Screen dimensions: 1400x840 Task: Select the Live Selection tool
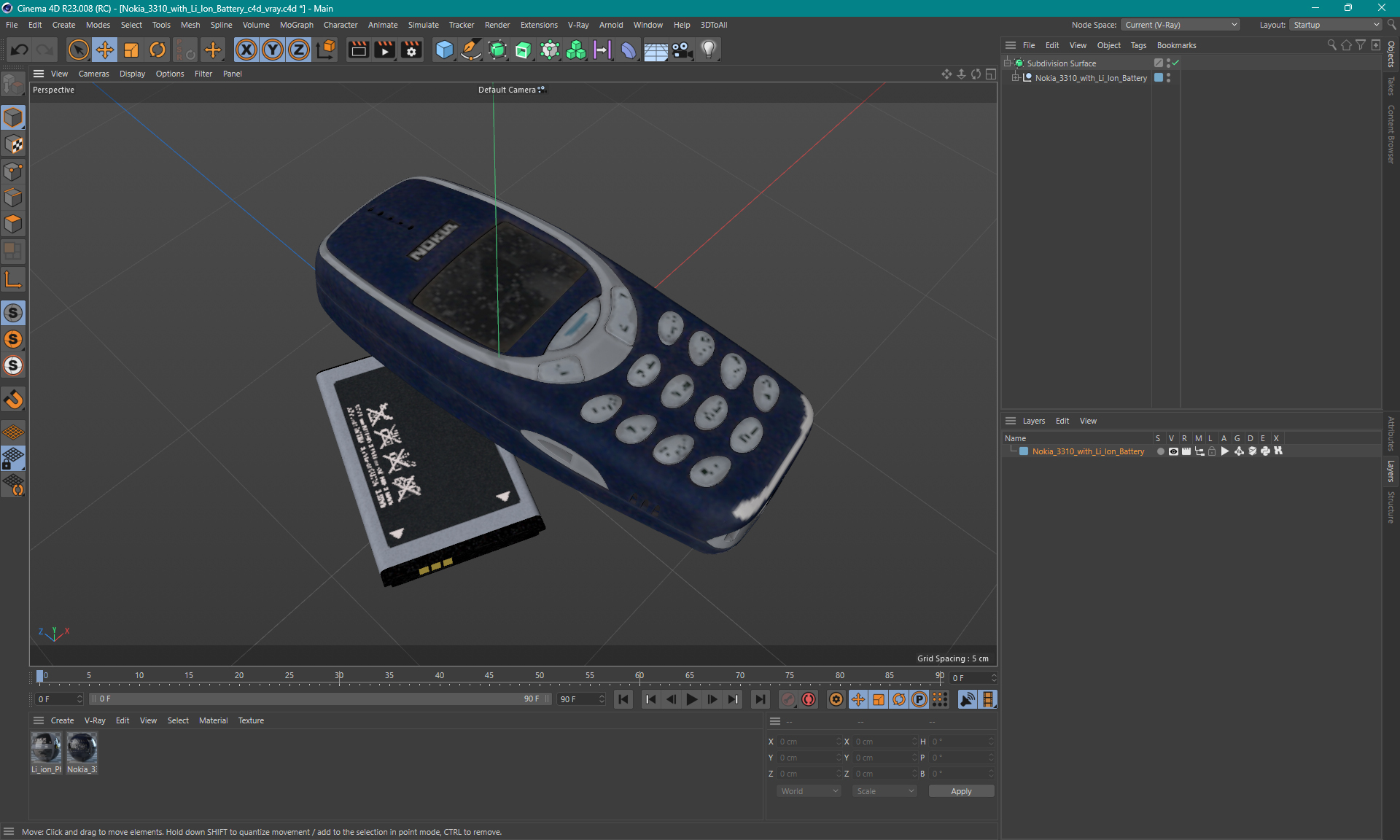pos(78,50)
